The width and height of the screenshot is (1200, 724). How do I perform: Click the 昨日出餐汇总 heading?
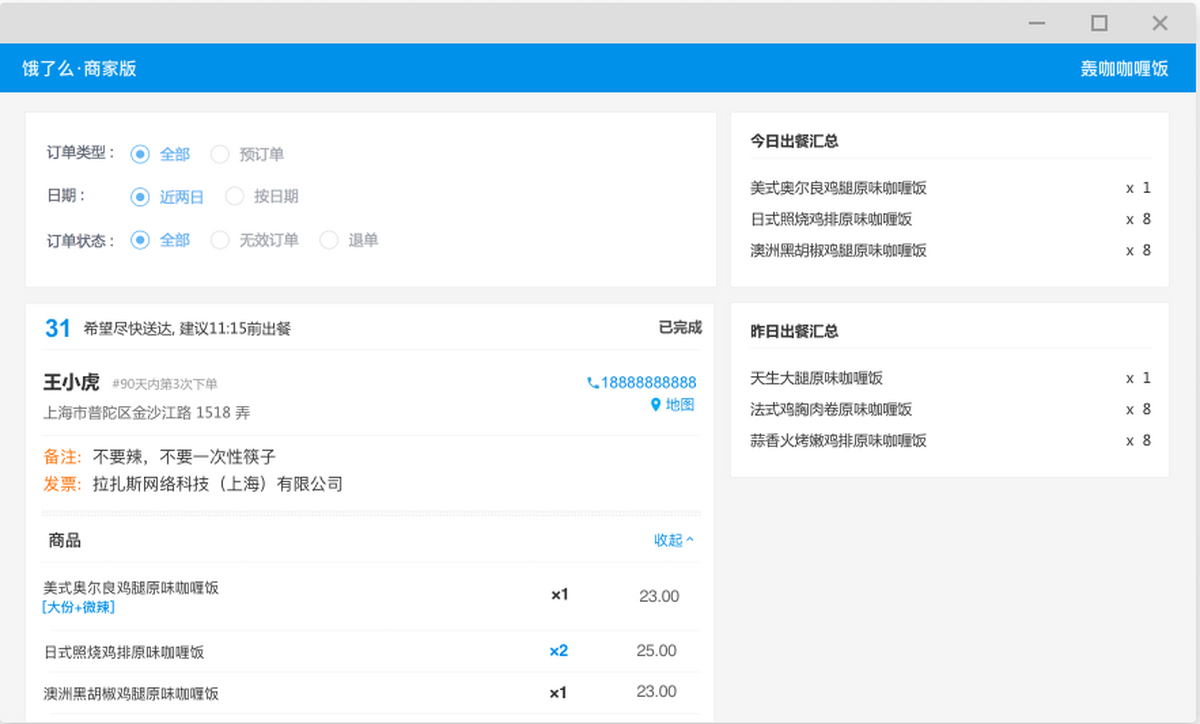pyautogui.click(x=795, y=331)
